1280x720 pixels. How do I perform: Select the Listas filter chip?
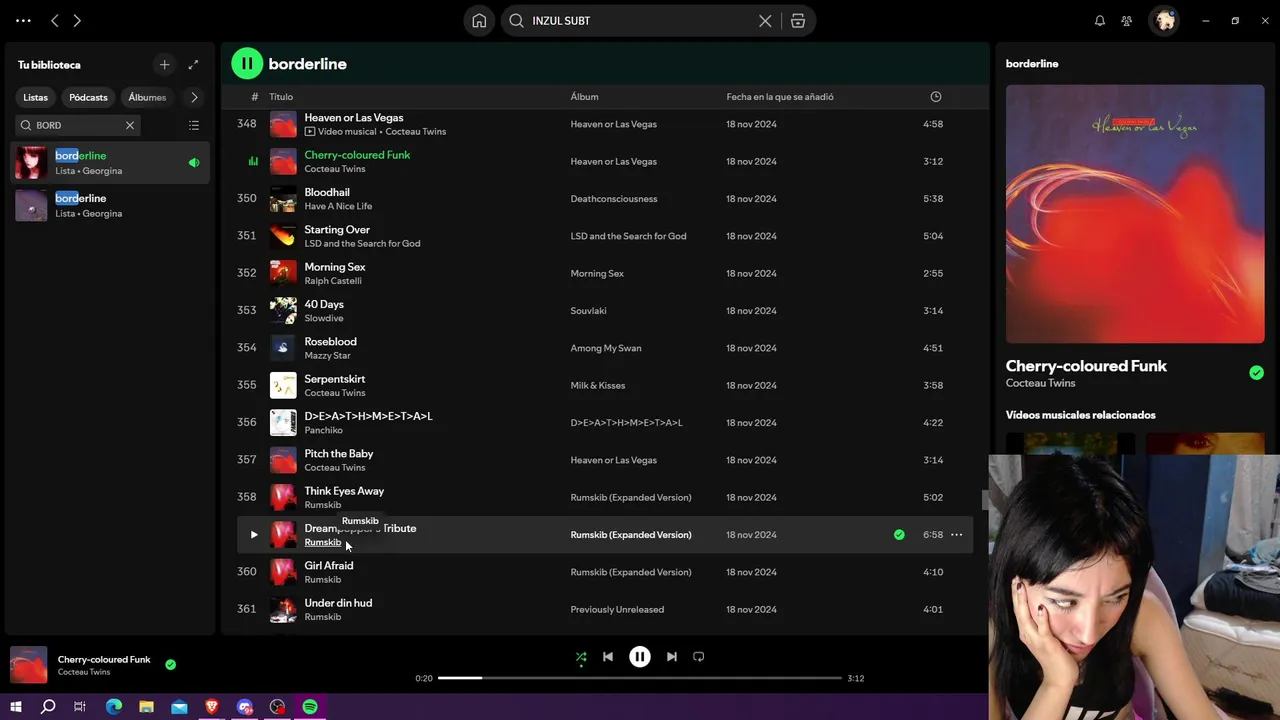point(36,97)
